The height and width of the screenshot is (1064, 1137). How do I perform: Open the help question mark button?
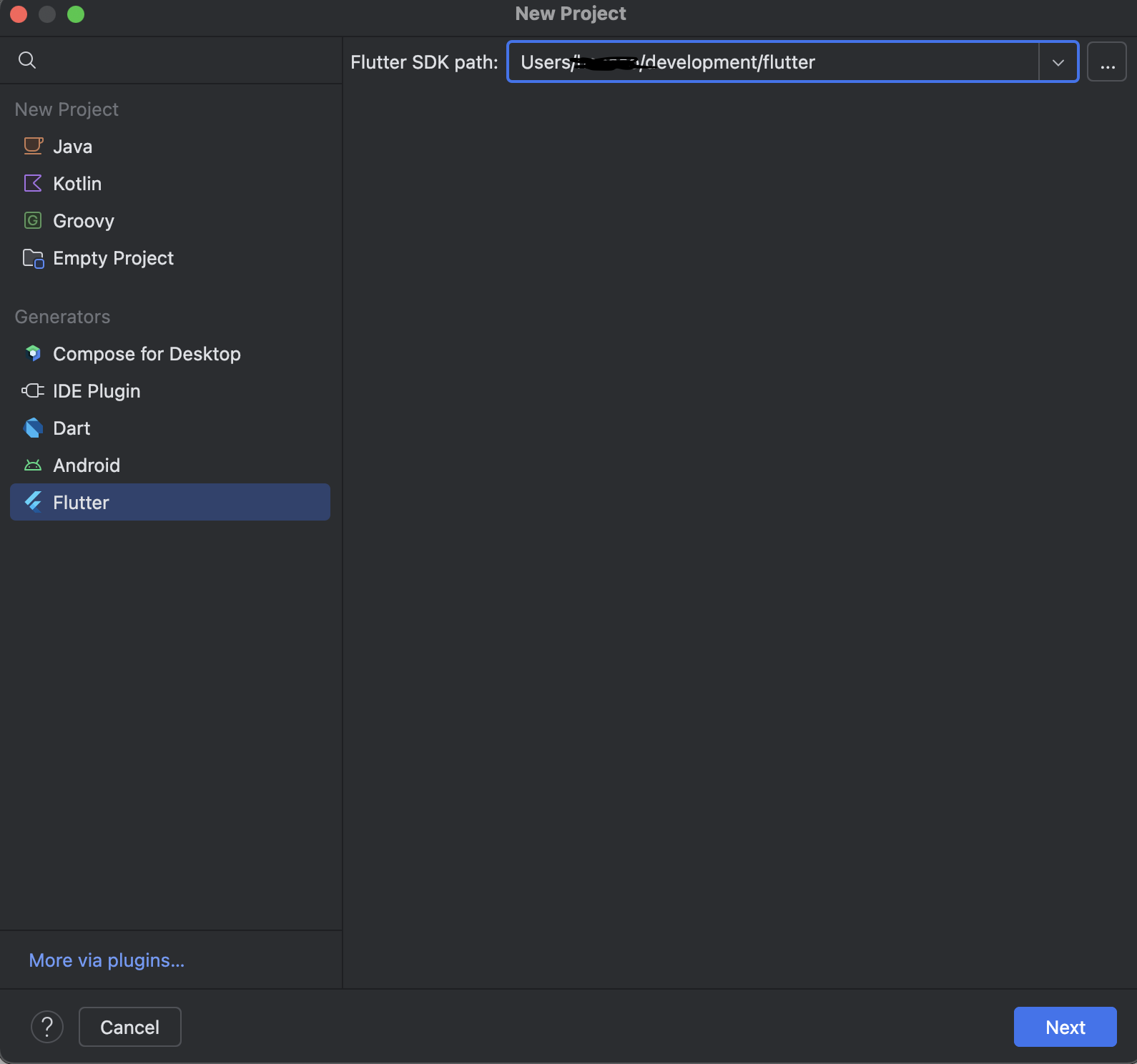pyautogui.click(x=47, y=1027)
